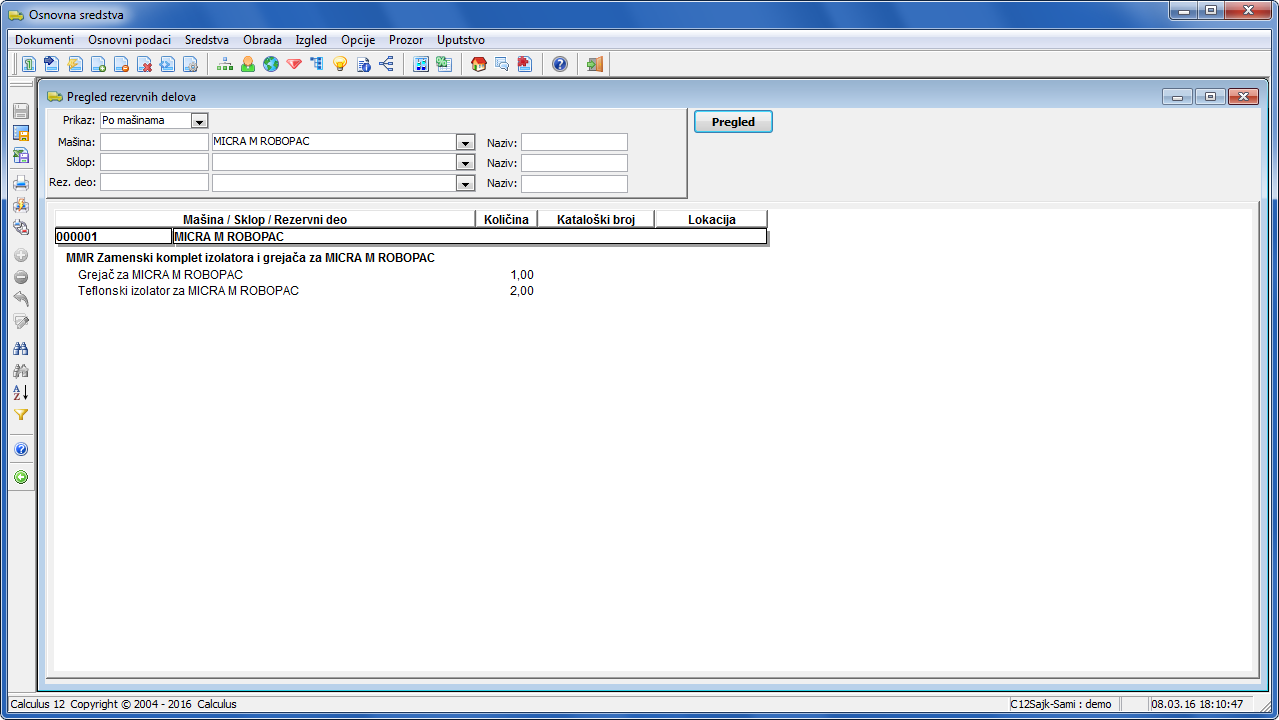Click the Količina column header
Image resolution: width=1279 pixels, height=720 pixels.
pos(506,220)
